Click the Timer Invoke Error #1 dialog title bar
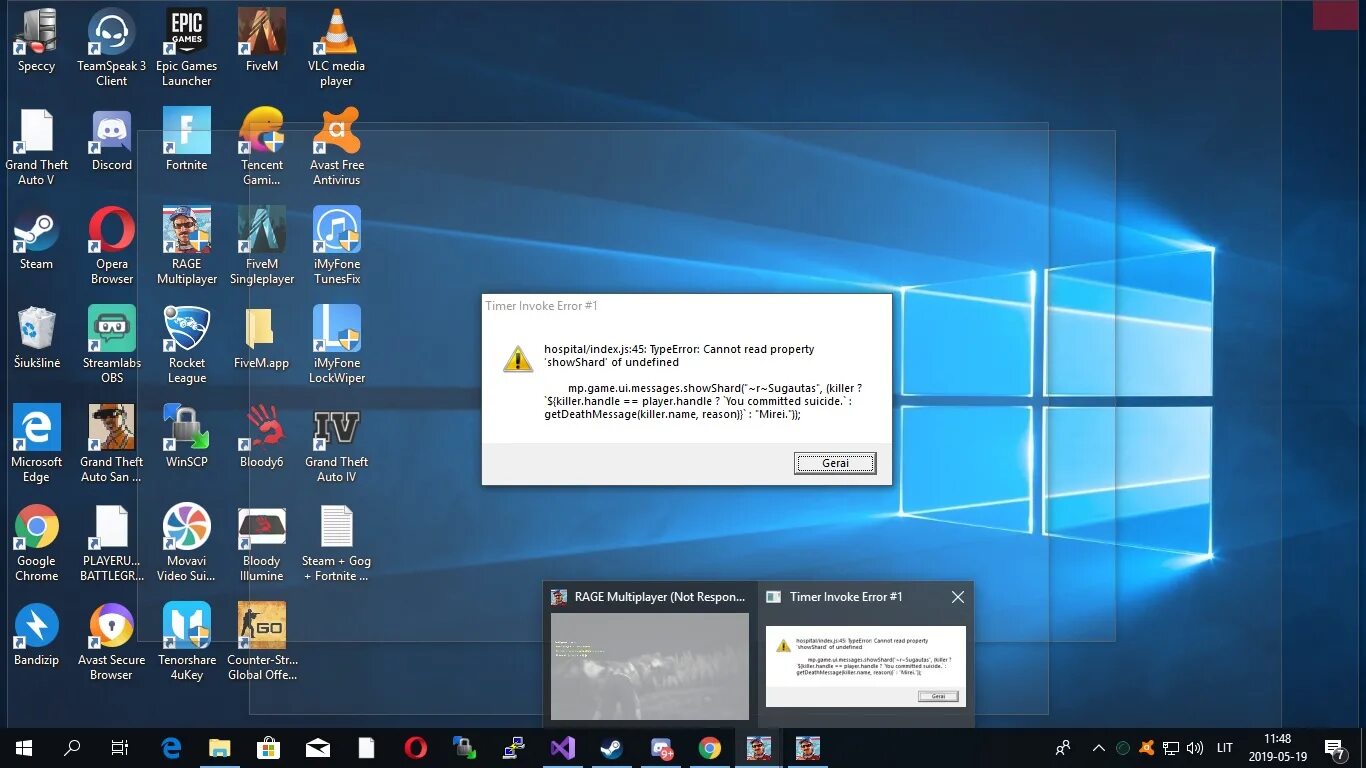The width and height of the screenshot is (1366, 768). 686,306
